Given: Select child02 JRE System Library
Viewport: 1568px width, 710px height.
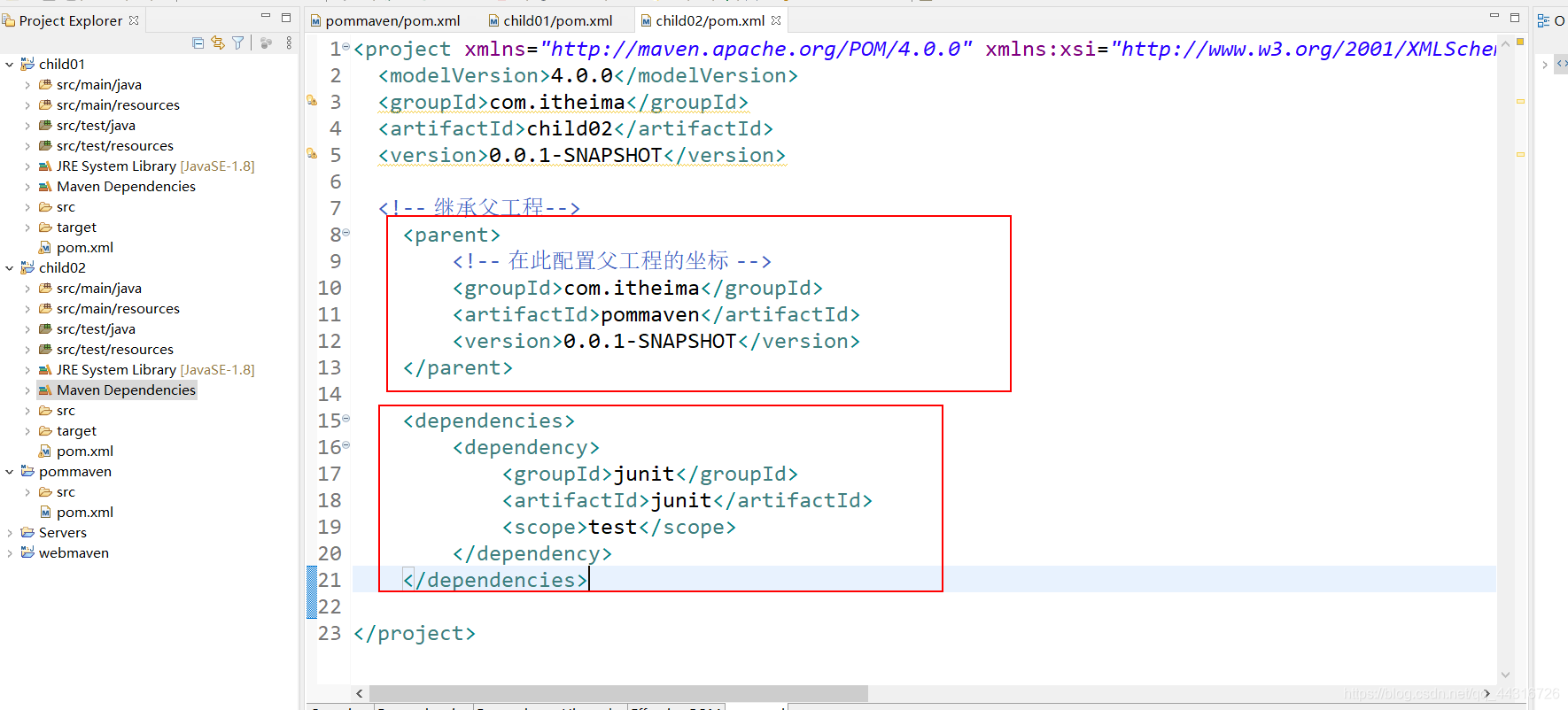Looking at the screenshot, I should click(155, 369).
